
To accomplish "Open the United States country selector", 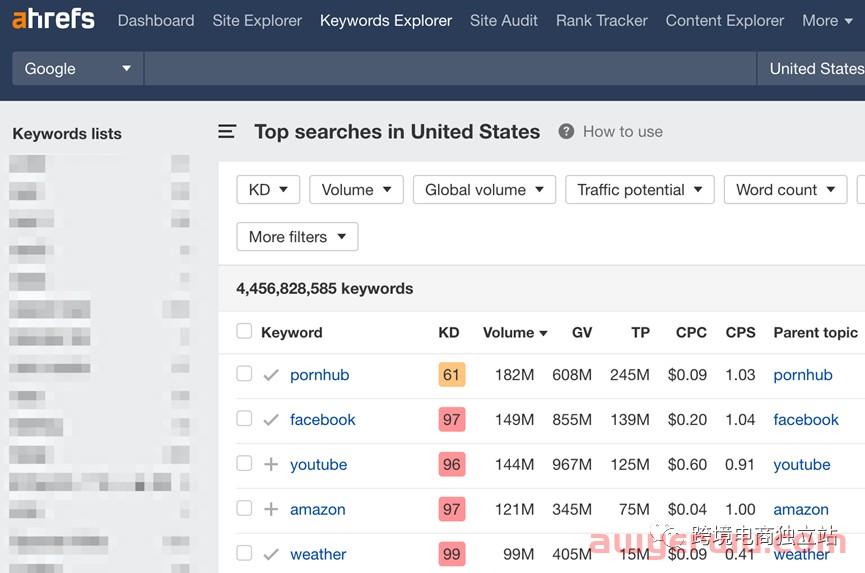I will [x=811, y=68].
